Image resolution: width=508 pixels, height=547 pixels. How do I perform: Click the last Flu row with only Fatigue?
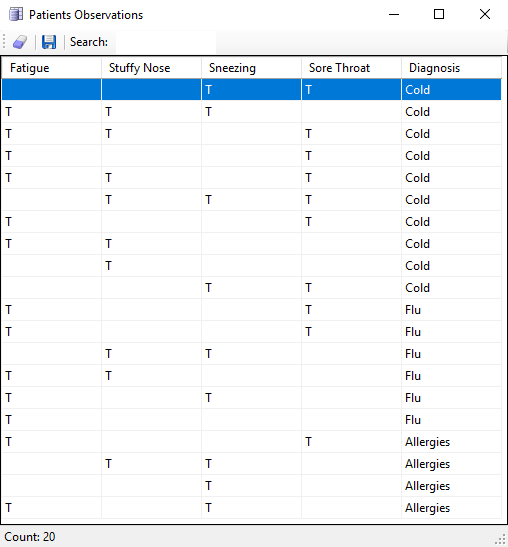[252, 420]
